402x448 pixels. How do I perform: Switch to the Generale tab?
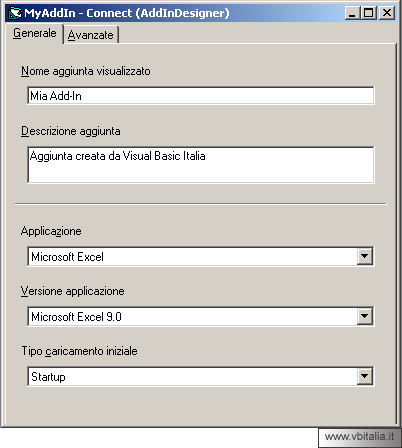click(x=34, y=33)
